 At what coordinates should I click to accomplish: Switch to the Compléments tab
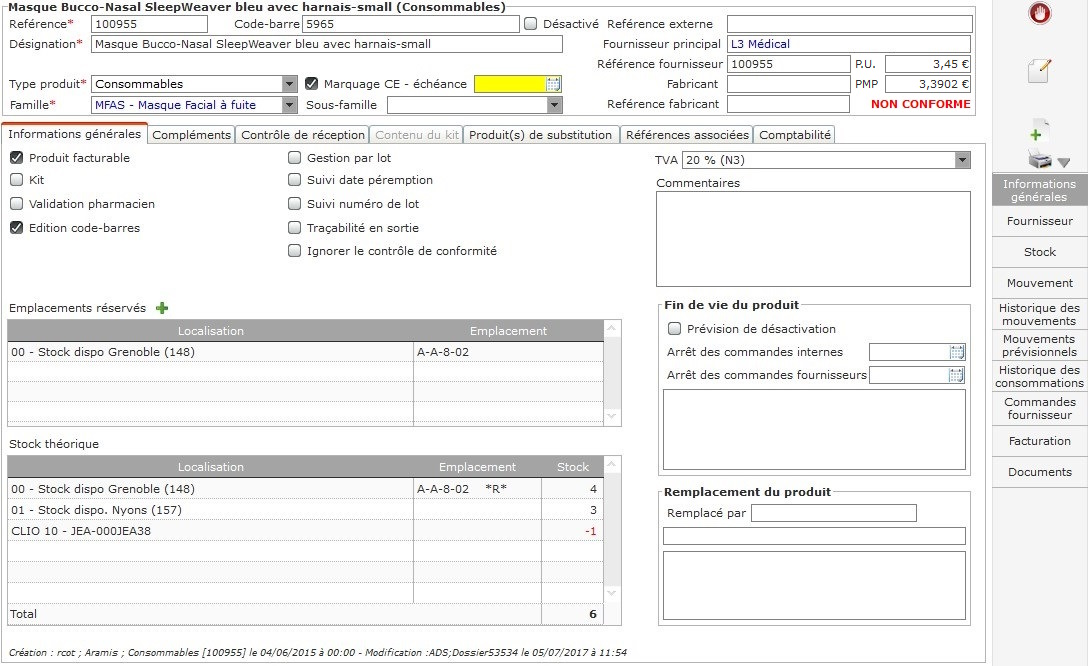[191, 135]
